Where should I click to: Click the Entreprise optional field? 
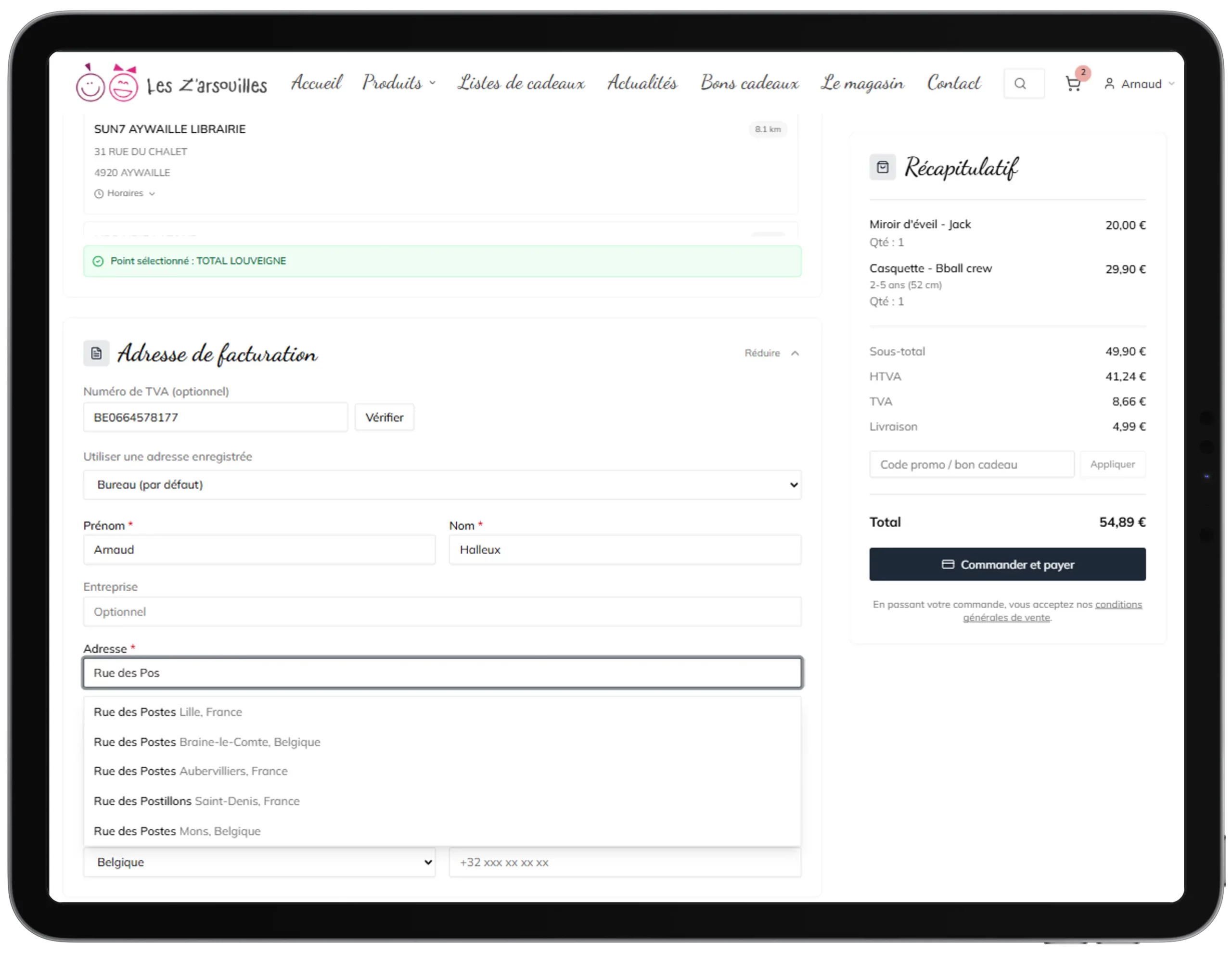click(x=442, y=612)
